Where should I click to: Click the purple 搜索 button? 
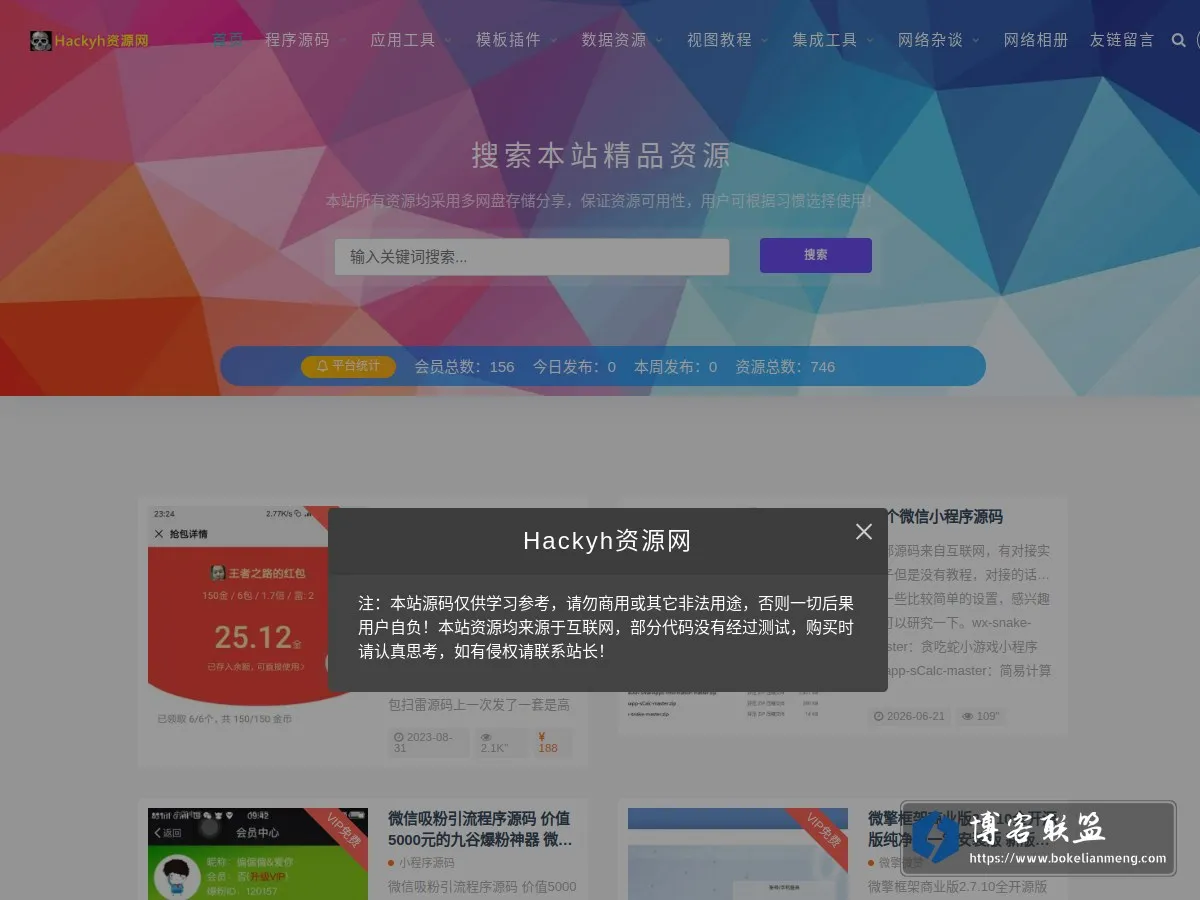(816, 255)
